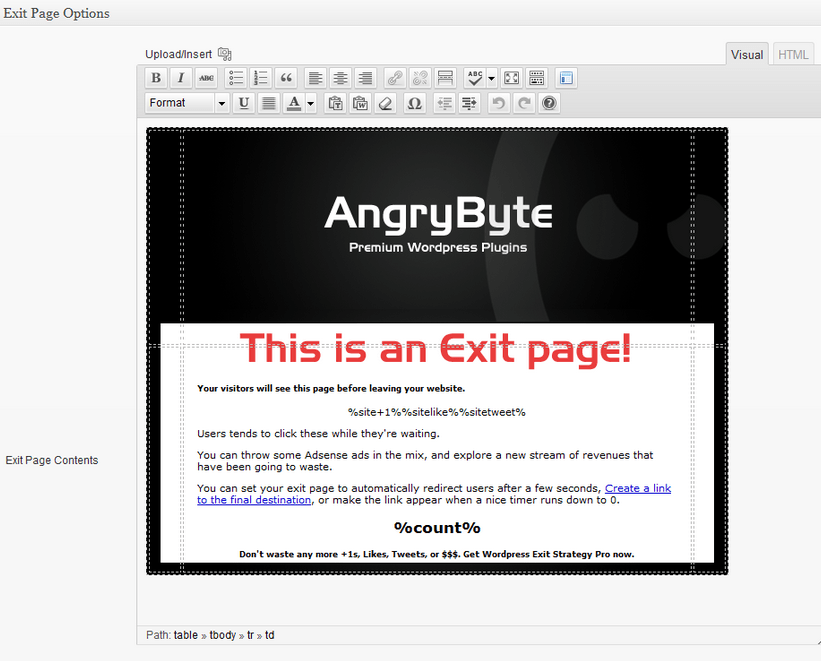Select 'td' in the element path
This screenshot has width=821, height=661.
tap(270, 635)
